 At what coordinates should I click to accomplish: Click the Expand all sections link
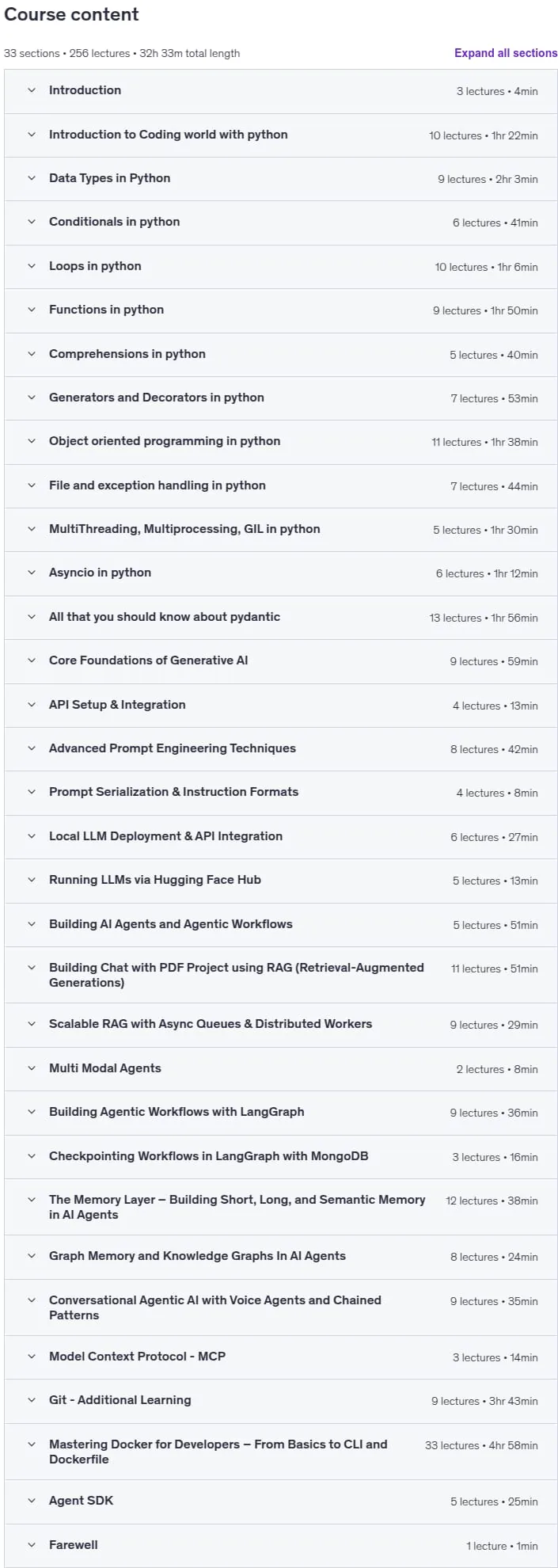[506, 53]
